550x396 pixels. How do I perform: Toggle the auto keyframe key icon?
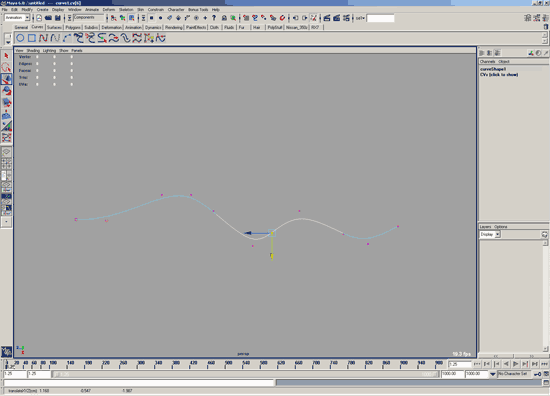point(537,374)
